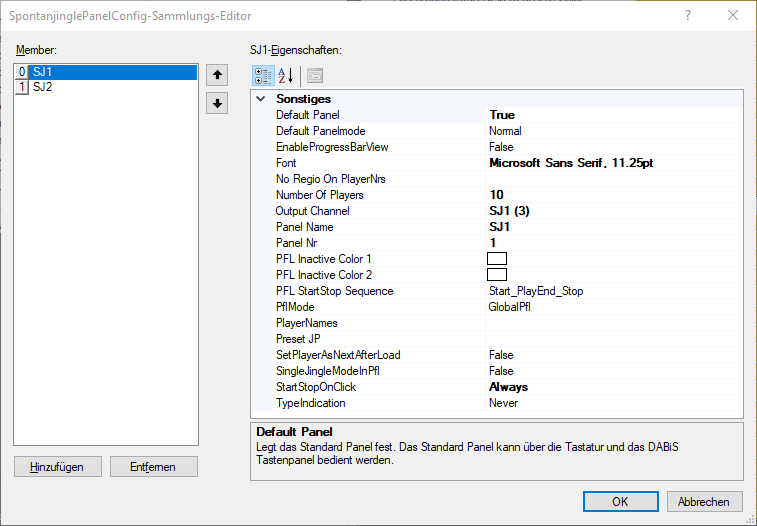Change SingleJingleModeInPfl value False

click(x=614, y=371)
